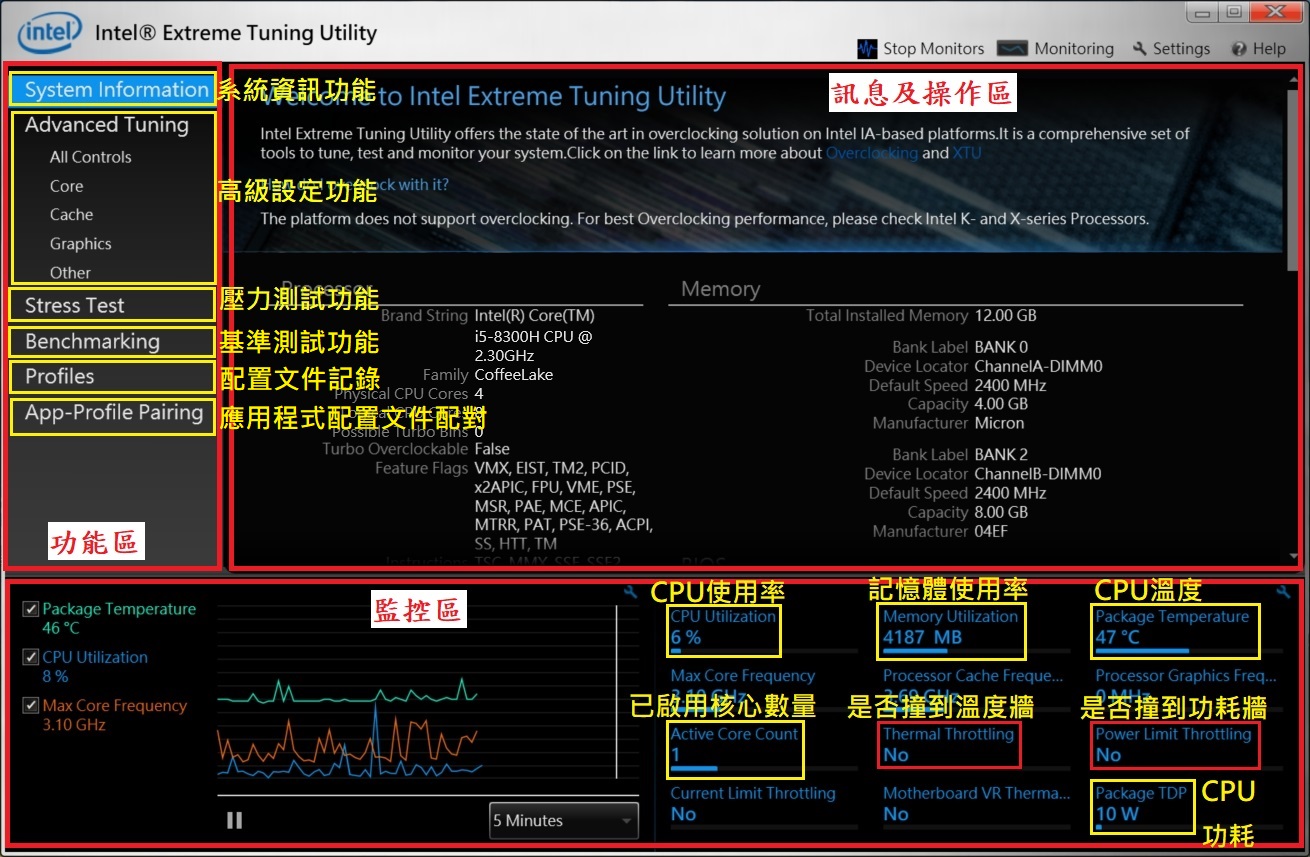Click scrollbar down arrow in info panel
The width and height of the screenshot is (1310, 857).
coord(1294,556)
